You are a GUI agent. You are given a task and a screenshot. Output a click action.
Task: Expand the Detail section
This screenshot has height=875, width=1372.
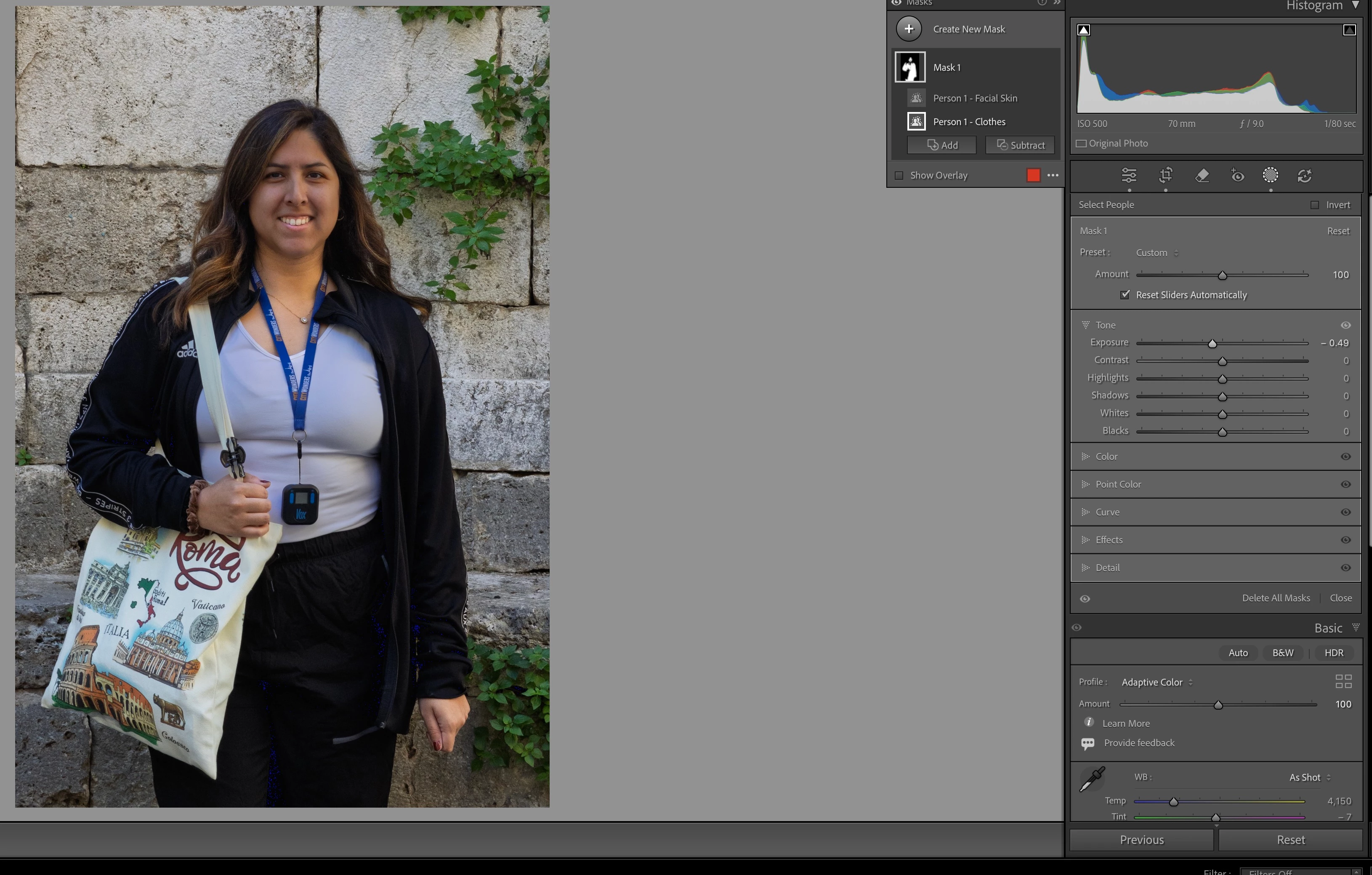(x=1085, y=568)
